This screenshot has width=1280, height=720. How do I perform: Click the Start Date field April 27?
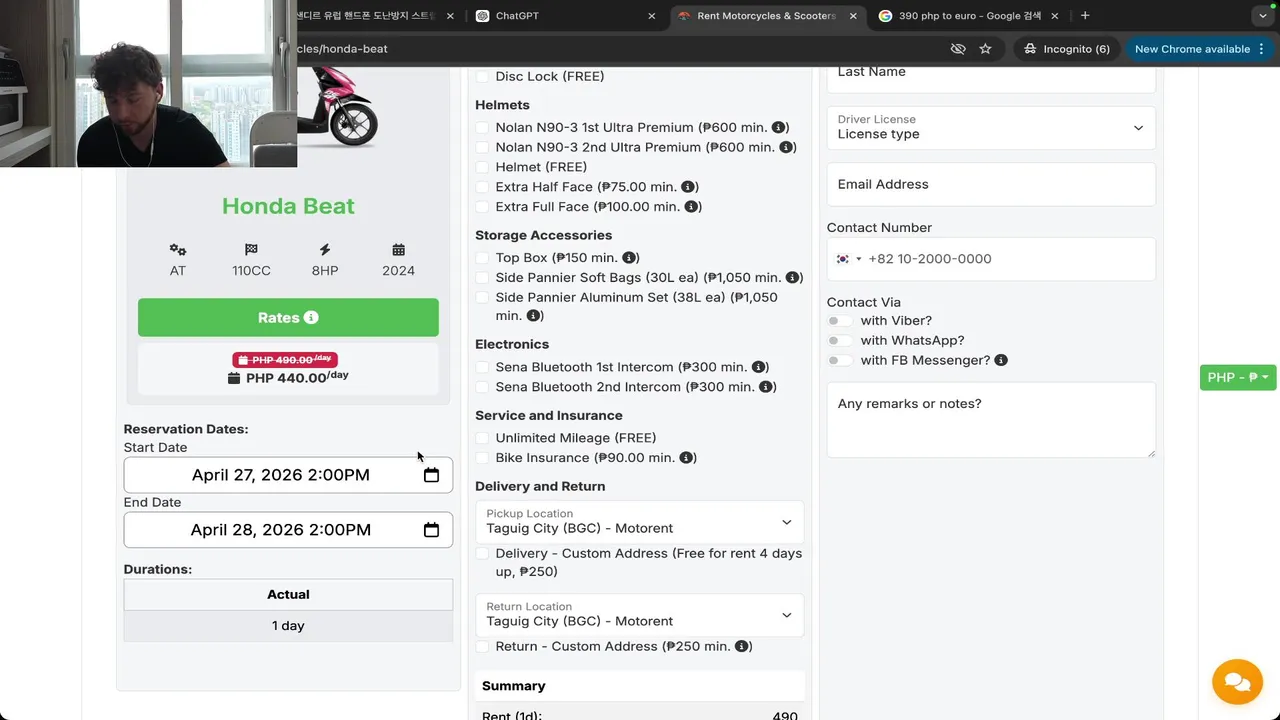coord(288,475)
